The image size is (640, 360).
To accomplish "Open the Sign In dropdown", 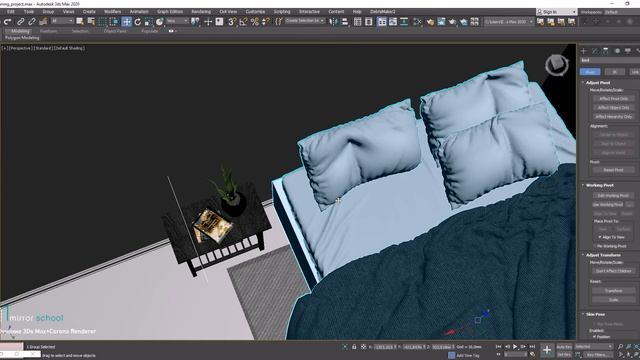I will click(x=556, y=12).
